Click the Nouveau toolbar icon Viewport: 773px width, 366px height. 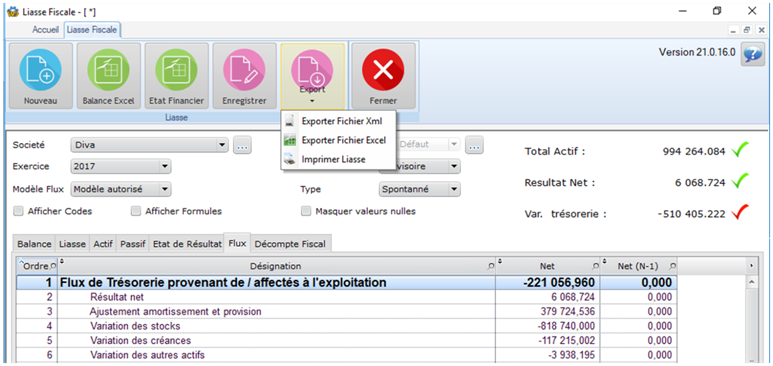tap(40, 75)
